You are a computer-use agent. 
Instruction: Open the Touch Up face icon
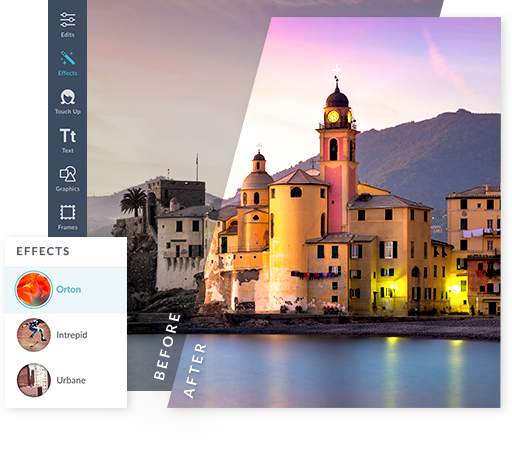68,97
